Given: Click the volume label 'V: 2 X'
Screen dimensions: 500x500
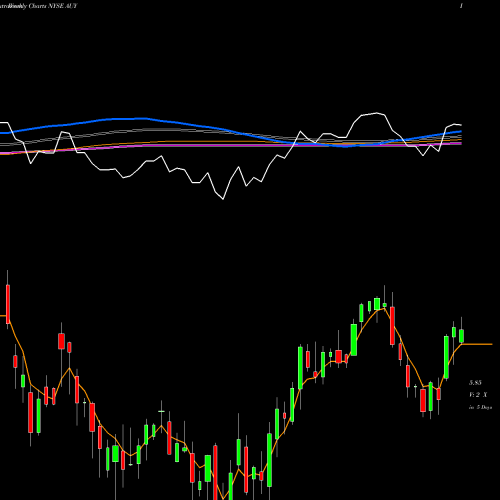Looking at the screenshot, I should tap(478, 395).
